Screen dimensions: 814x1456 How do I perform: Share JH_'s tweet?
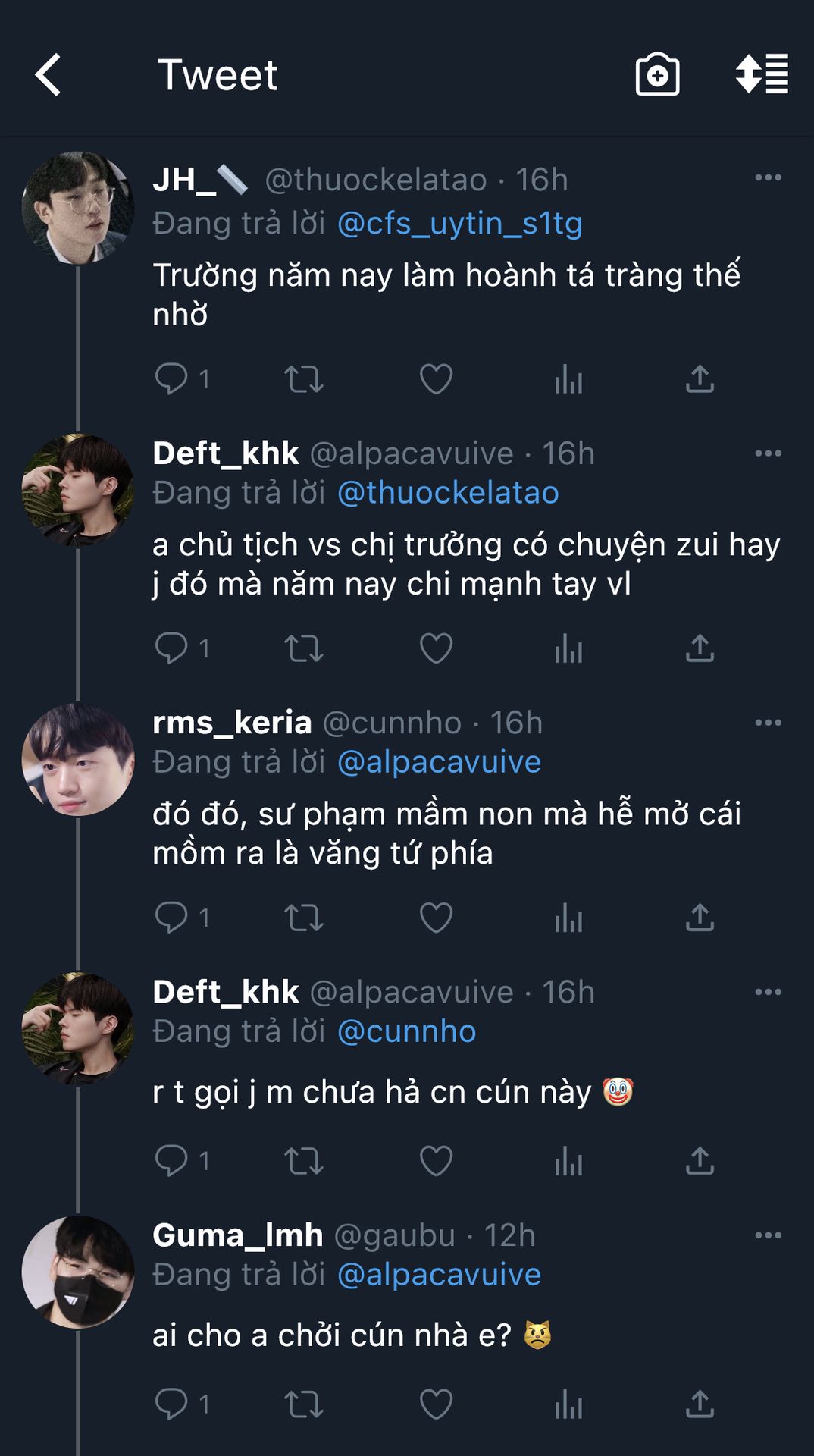[x=700, y=378]
